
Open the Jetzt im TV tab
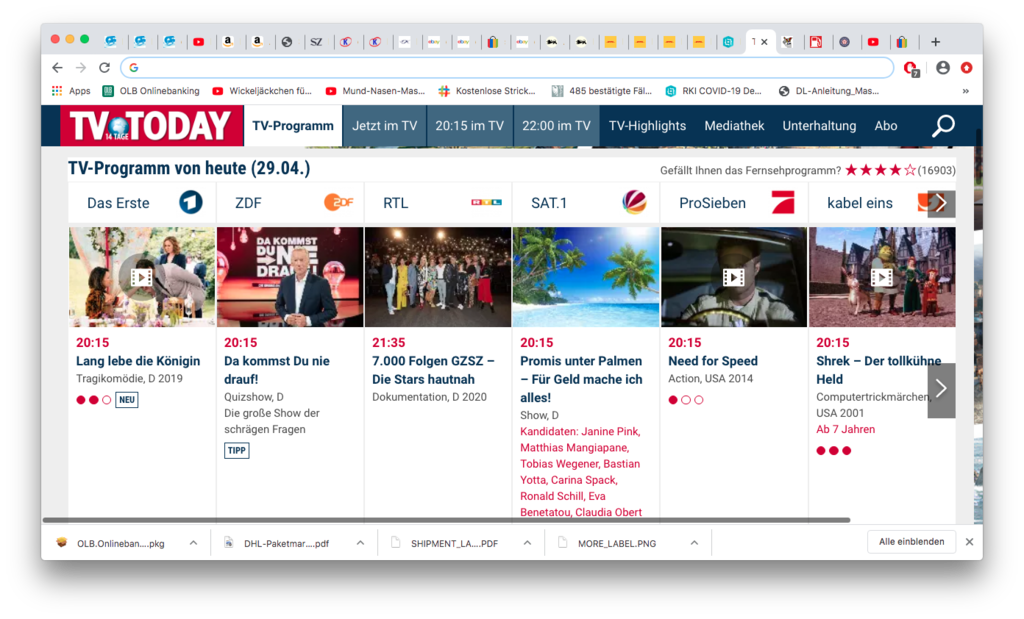(385, 125)
